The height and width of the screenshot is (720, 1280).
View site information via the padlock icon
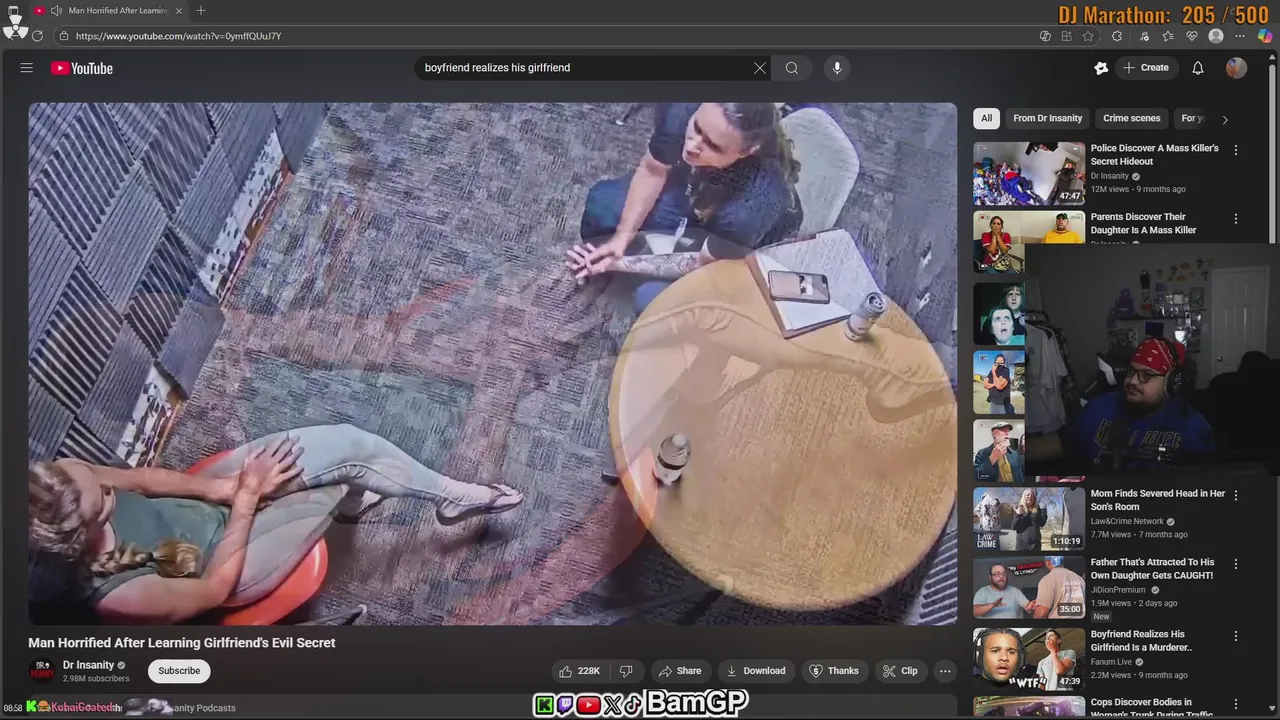coord(64,36)
